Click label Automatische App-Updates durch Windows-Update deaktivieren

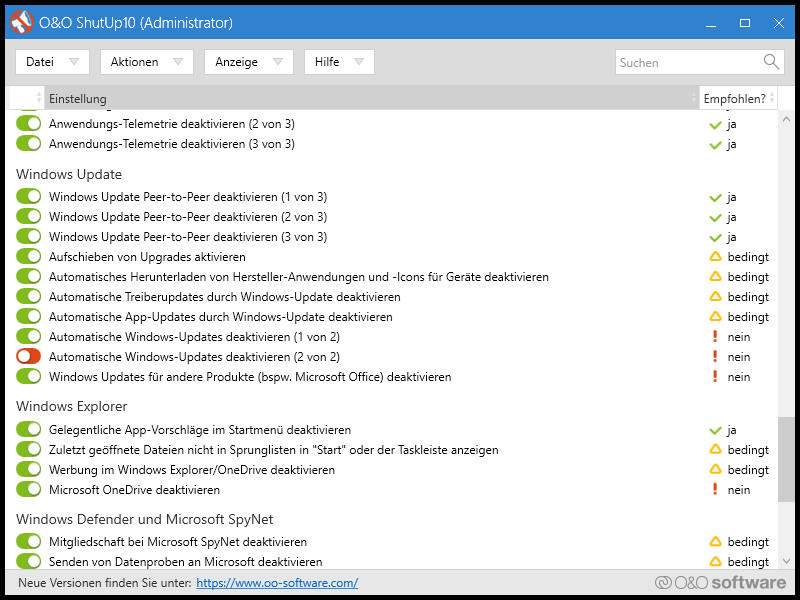click(221, 316)
